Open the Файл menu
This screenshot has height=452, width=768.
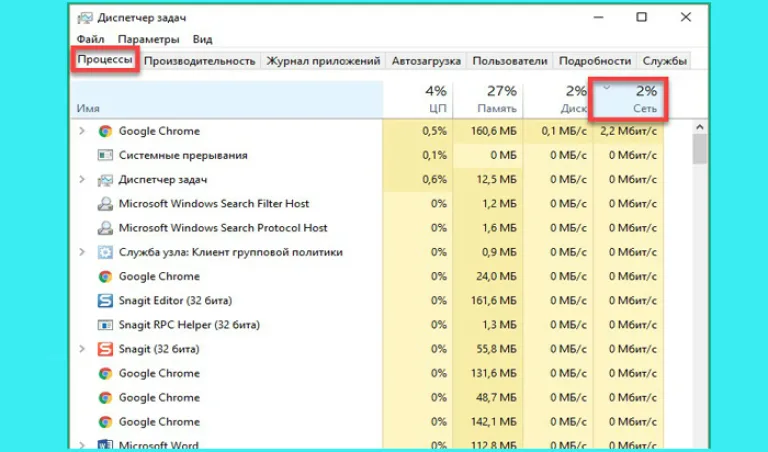[90, 39]
